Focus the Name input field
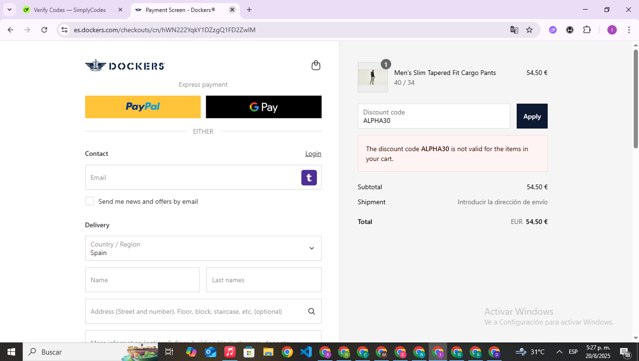This screenshot has height=361, width=639. [142, 280]
